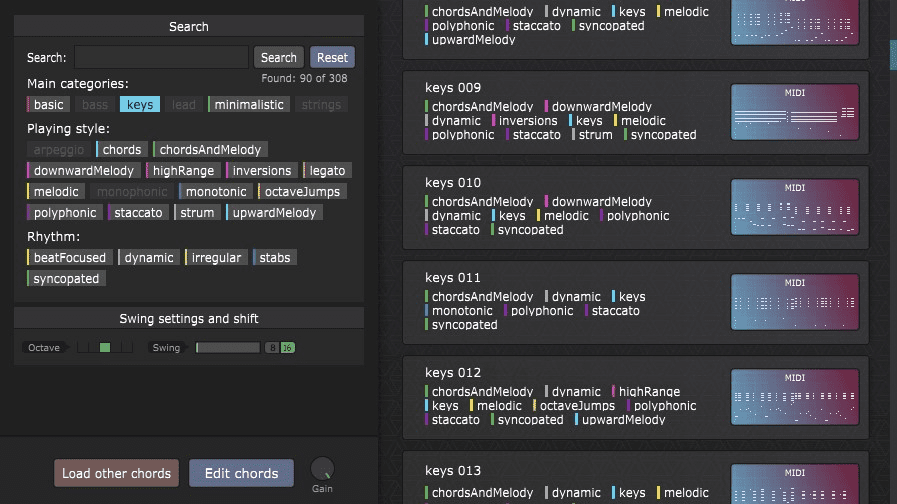This screenshot has width=897, height=504.
Task: Select syncopated rhythm filter in search panel
Action: 66,279
